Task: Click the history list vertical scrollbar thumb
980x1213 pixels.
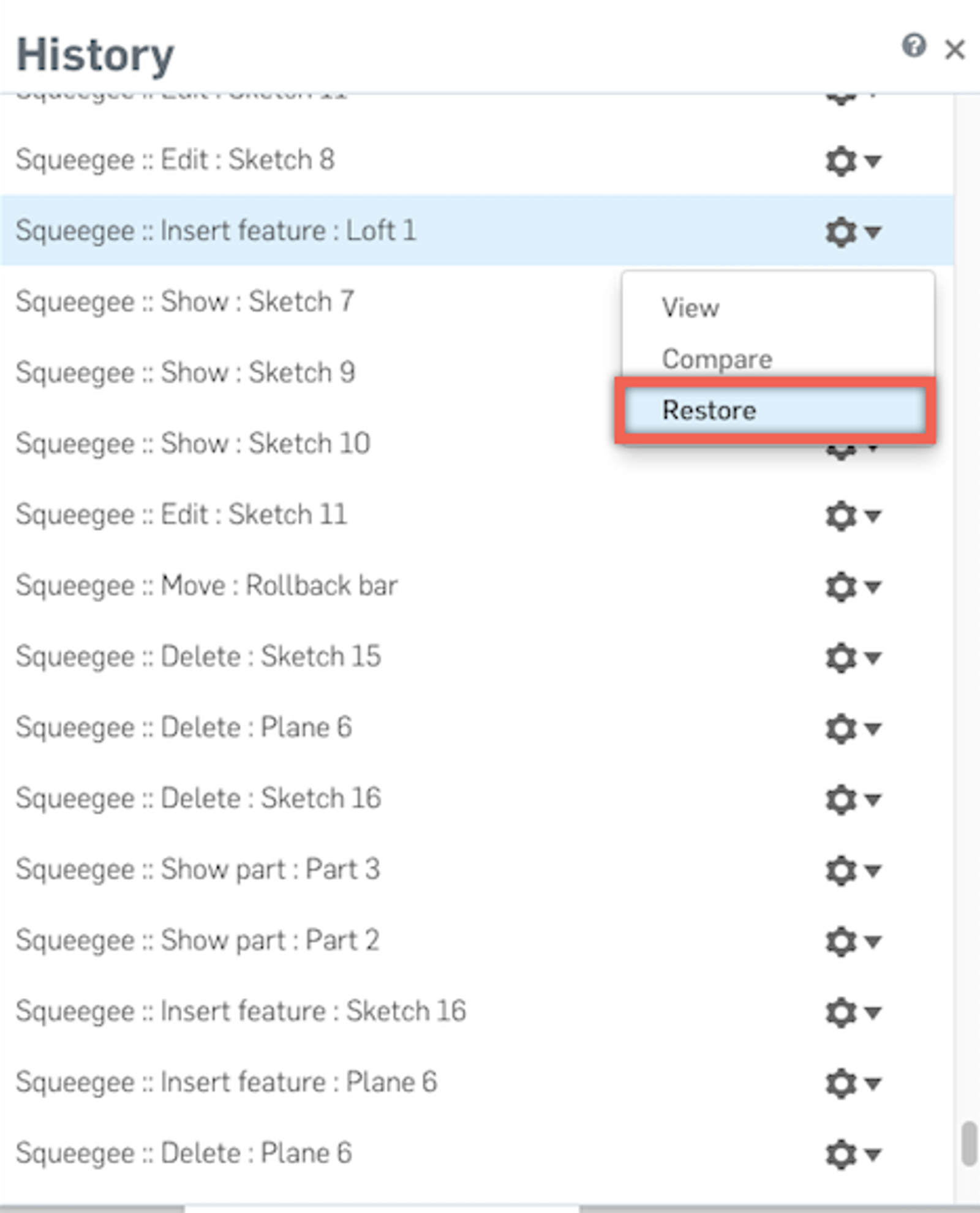Action: click(x=968, y=1144)
